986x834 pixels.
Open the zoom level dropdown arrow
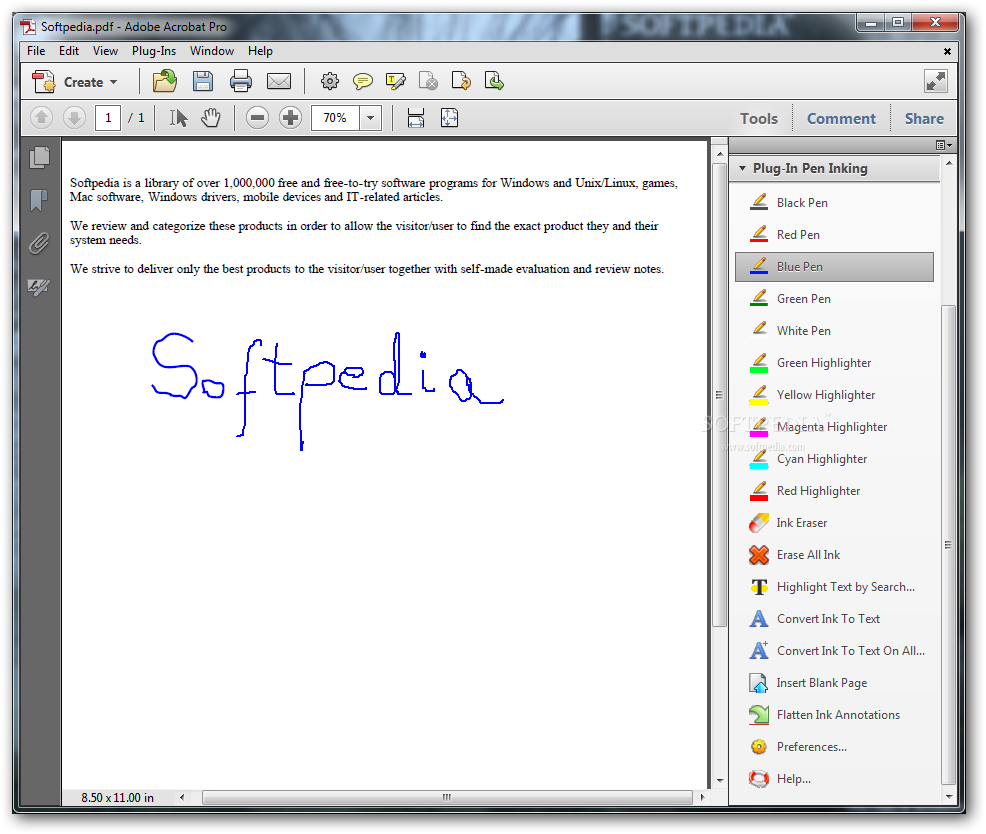(370, 118)
